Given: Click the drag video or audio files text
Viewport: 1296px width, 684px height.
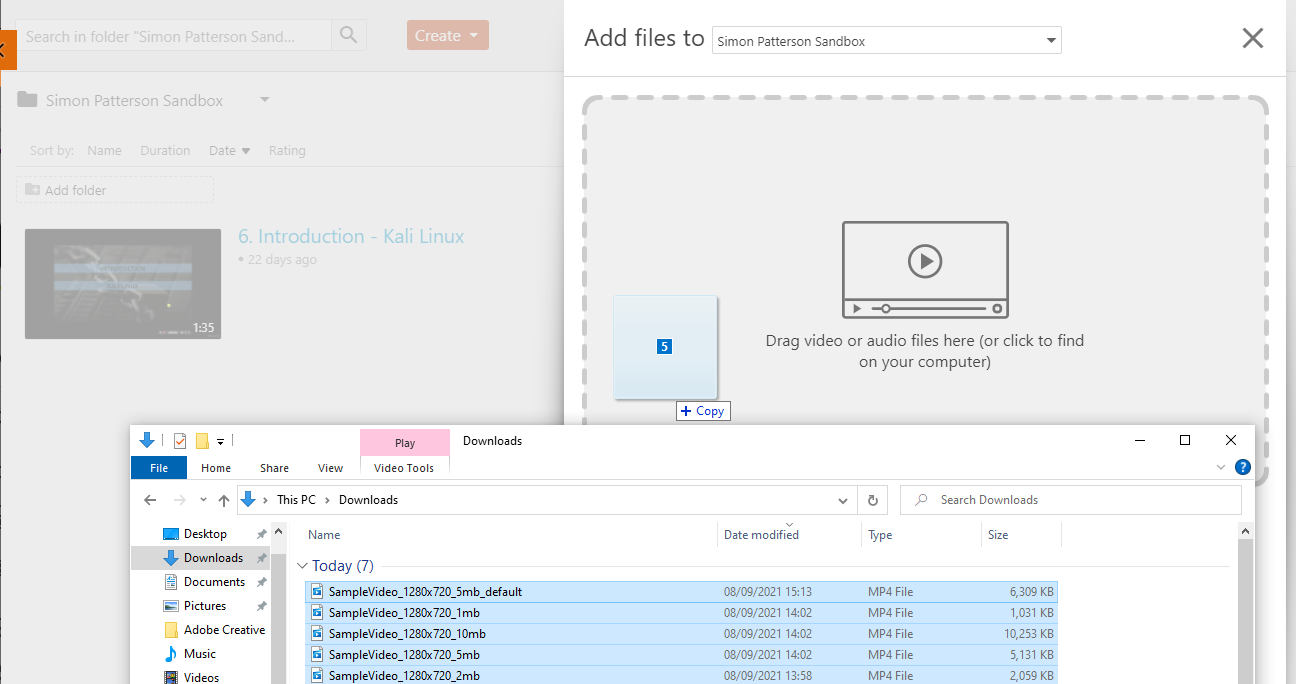Looking at the screenshot, I should pyautogui.click(x=925, y=351).
